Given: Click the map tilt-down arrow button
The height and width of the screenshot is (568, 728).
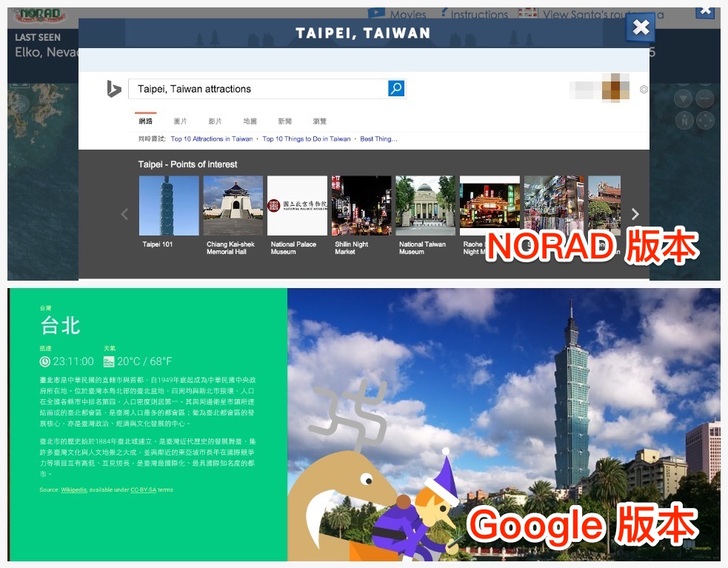Looking at the screenshot, I should tap(683, 98).
